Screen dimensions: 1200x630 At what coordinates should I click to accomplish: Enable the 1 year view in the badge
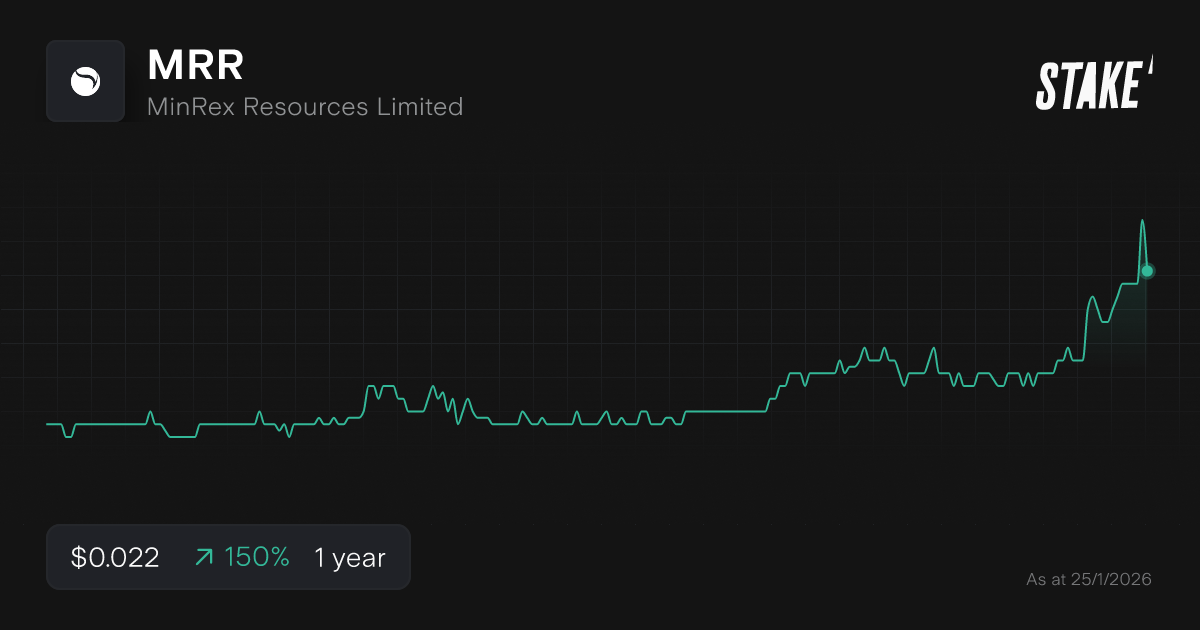coord(348,556)
